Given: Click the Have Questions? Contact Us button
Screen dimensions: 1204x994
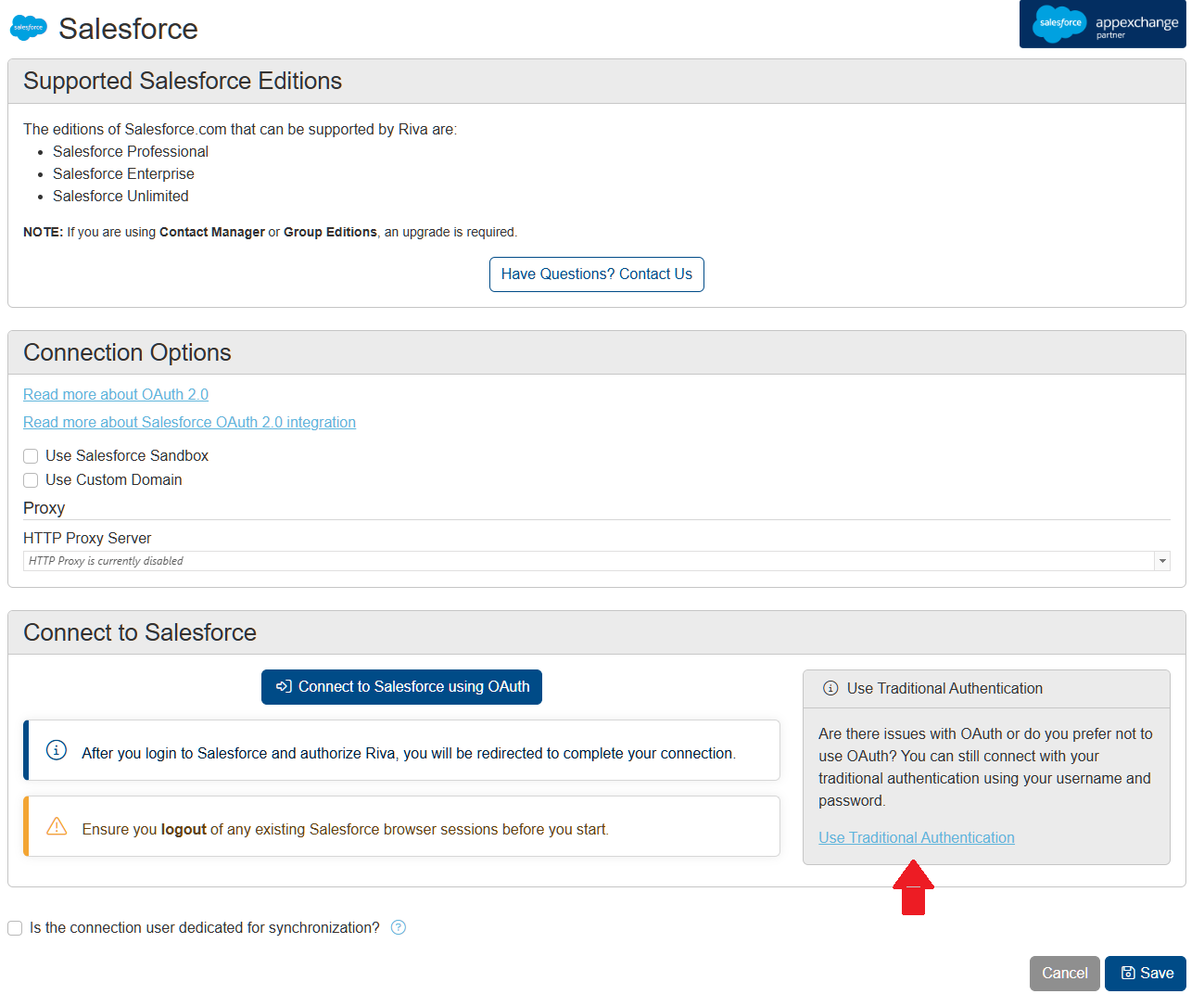Looking at the screenshot, I should click(x=597, y=274).
